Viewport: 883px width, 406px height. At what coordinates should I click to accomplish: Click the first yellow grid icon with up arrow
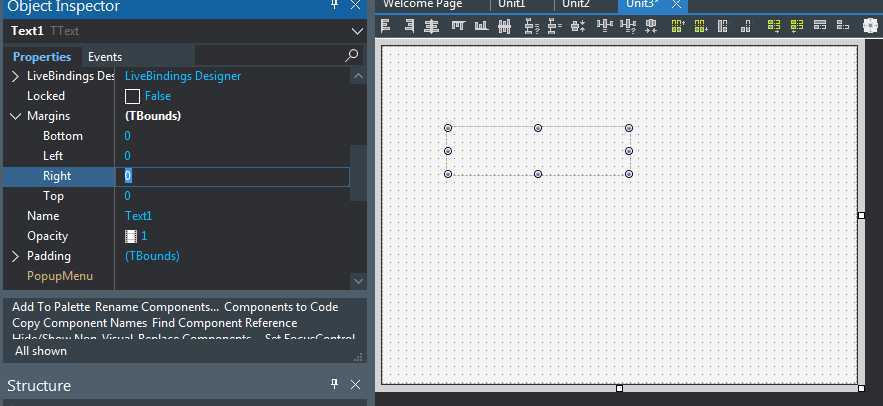coord(677,25)
